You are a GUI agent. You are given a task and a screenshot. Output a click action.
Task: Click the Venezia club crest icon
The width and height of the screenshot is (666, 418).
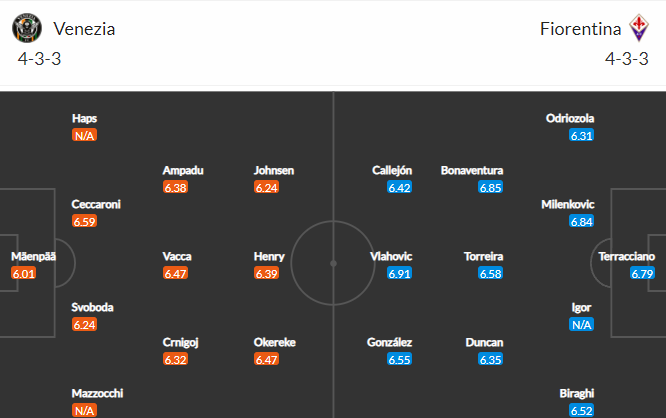(x=27, y=28)
